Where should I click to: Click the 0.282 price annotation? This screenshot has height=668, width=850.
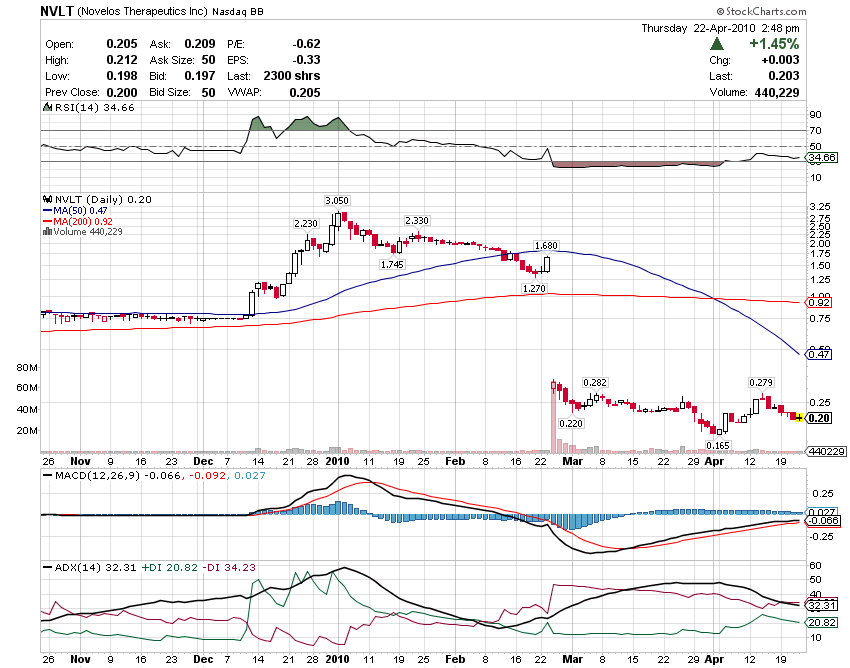(x=595, y=383)
